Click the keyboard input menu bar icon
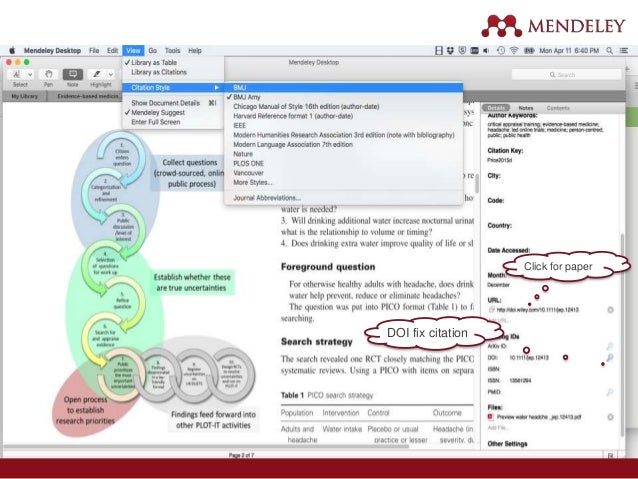 tap(474, 50)
